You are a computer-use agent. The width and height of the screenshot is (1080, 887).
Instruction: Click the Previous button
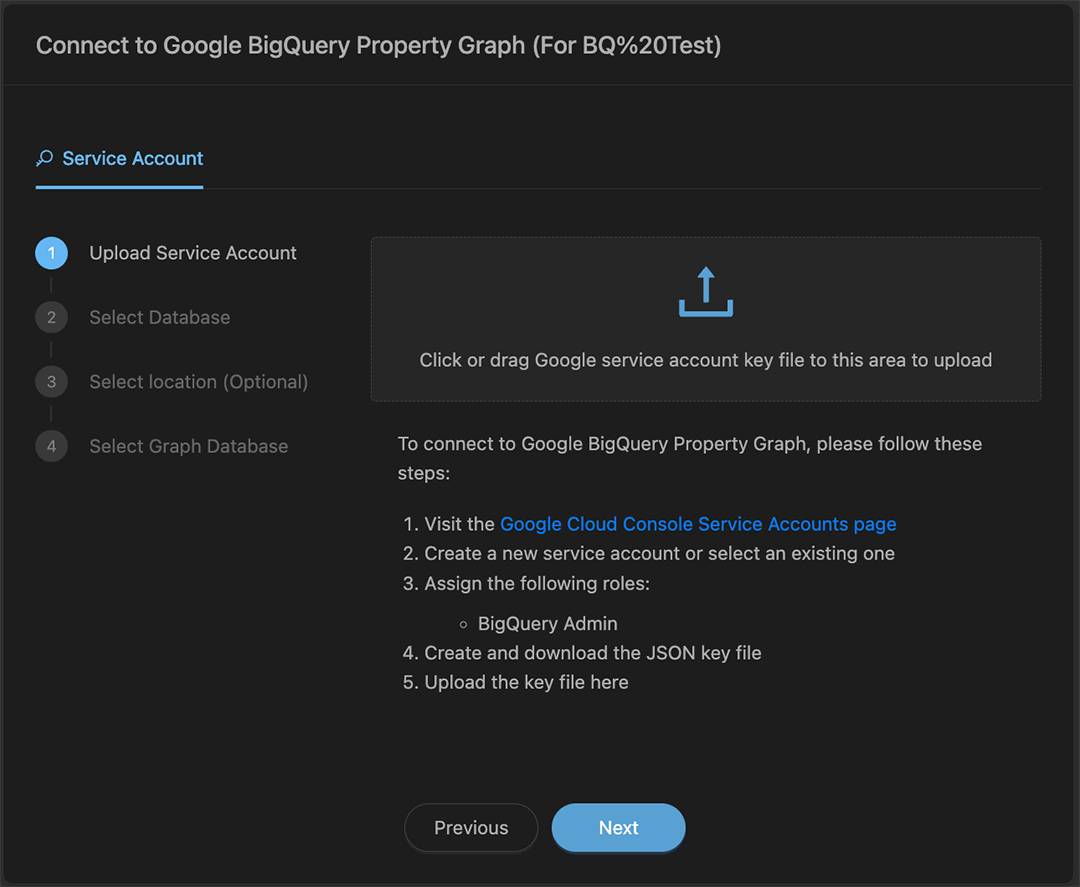coord(471,828)
